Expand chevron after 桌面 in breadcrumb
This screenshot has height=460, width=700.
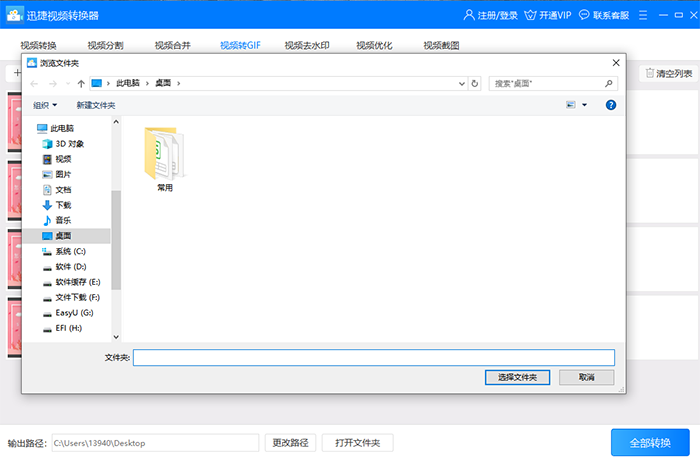(x=179, y=84)
